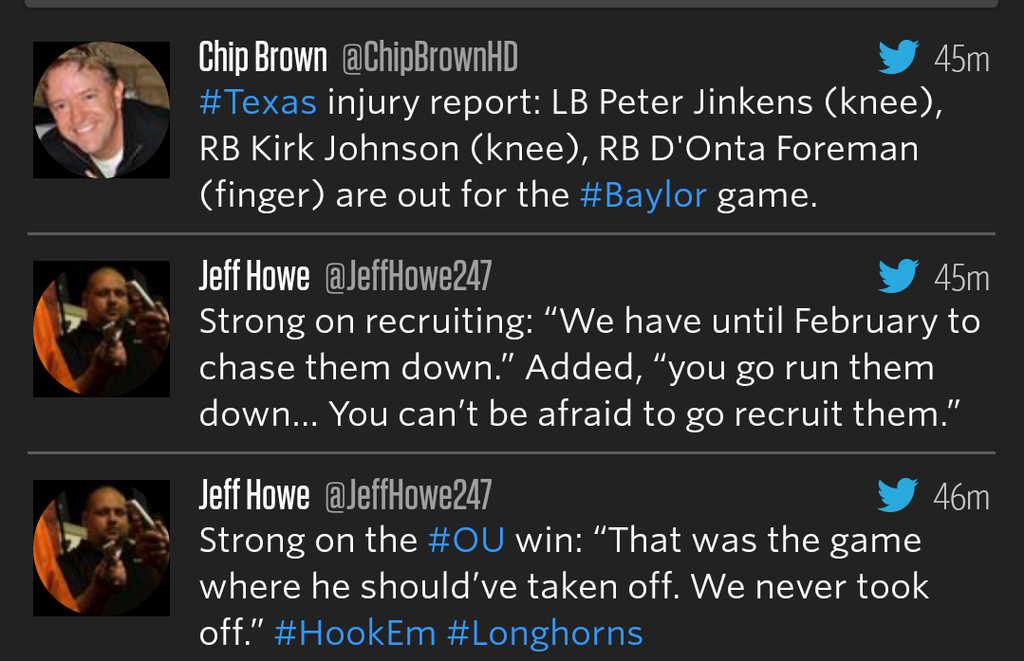Image resolution: width=1024 pixels, height=661 pixels.
Task: Open Jeff Howe's avatar on the #OU win tweet
Action: (x=101, y=547)
